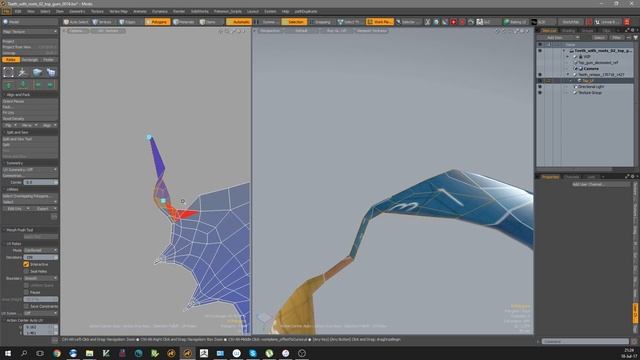Click the Automatic action center button
The width and height of the screenshot is (640, 360).
[x=239, y=22]
